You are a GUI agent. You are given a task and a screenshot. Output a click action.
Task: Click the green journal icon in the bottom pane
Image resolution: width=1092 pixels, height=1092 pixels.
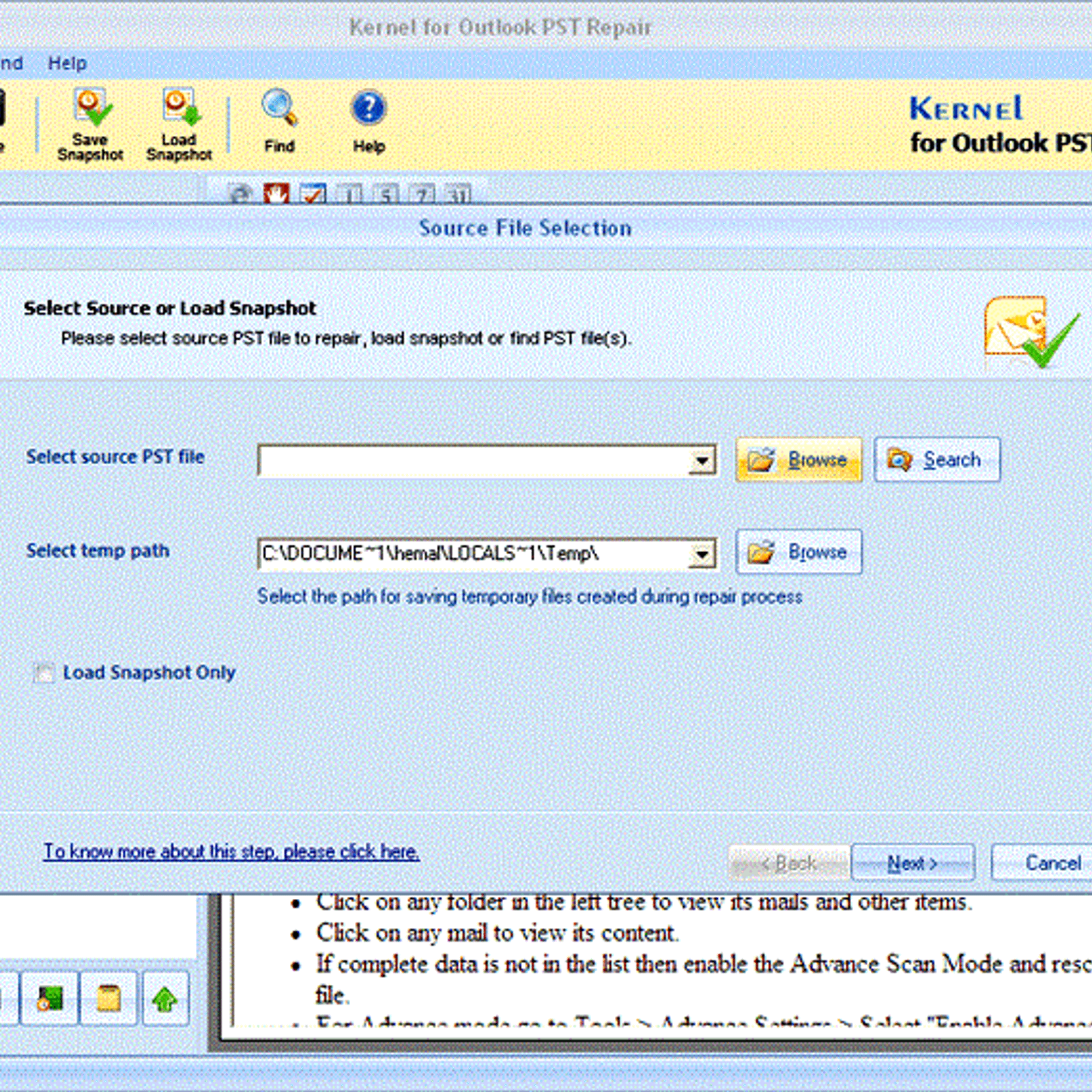pyautogui.click(x=49, y=999)
